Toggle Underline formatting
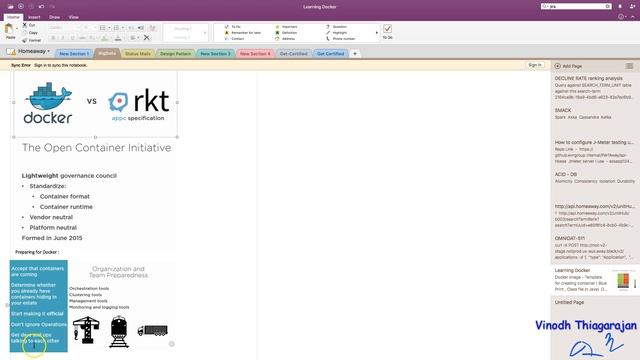 coord(73,38)
